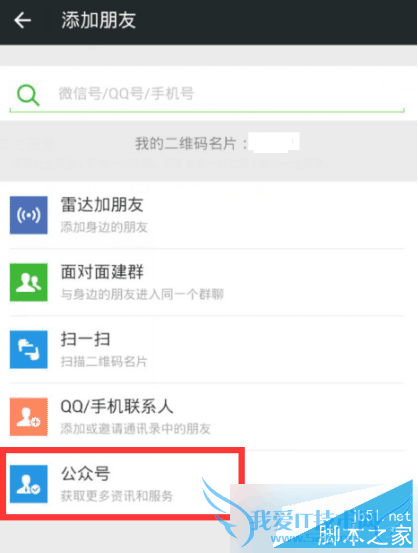Select the blue scan QR icon
Screen dimensions: 418x553
point(29,350)
